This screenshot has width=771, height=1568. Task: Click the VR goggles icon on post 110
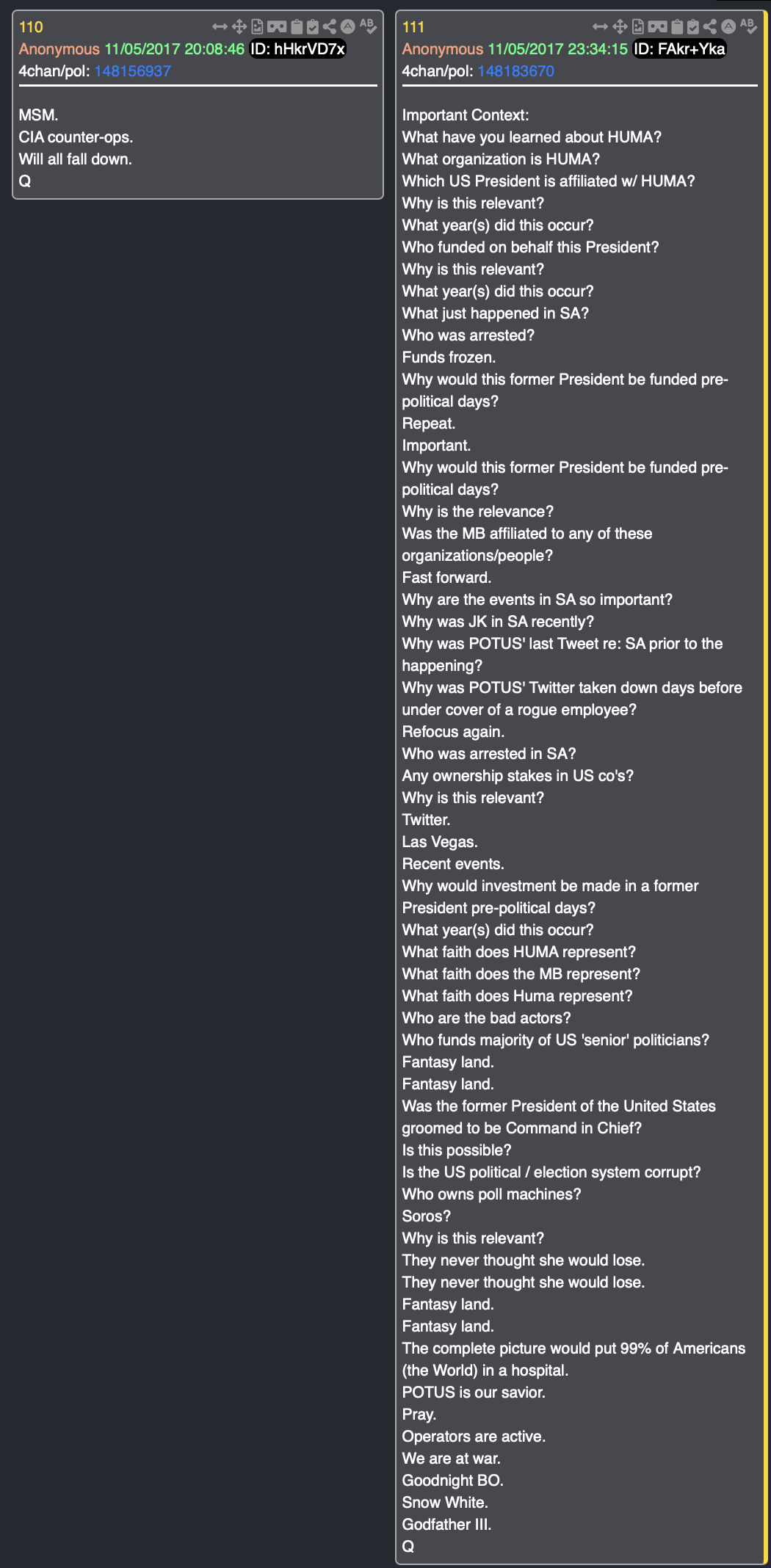tap(277, 27)
